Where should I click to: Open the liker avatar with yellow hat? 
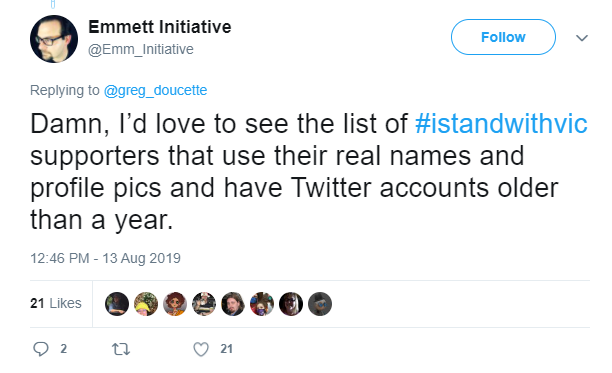coord(146,304)
